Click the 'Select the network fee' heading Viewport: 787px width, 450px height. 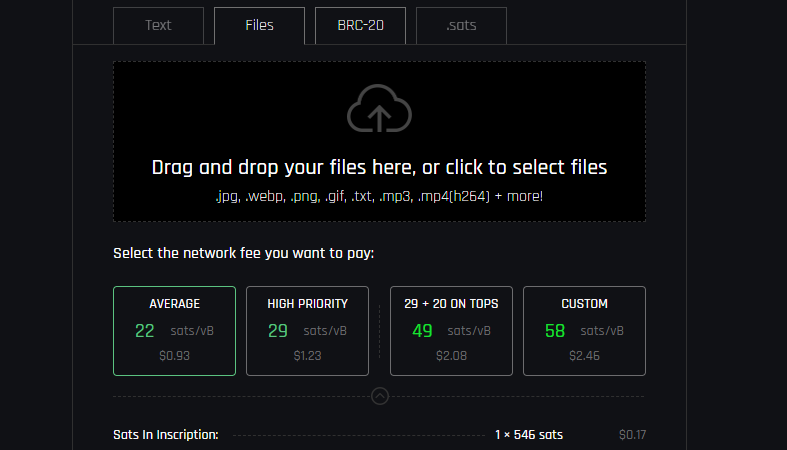243,253
